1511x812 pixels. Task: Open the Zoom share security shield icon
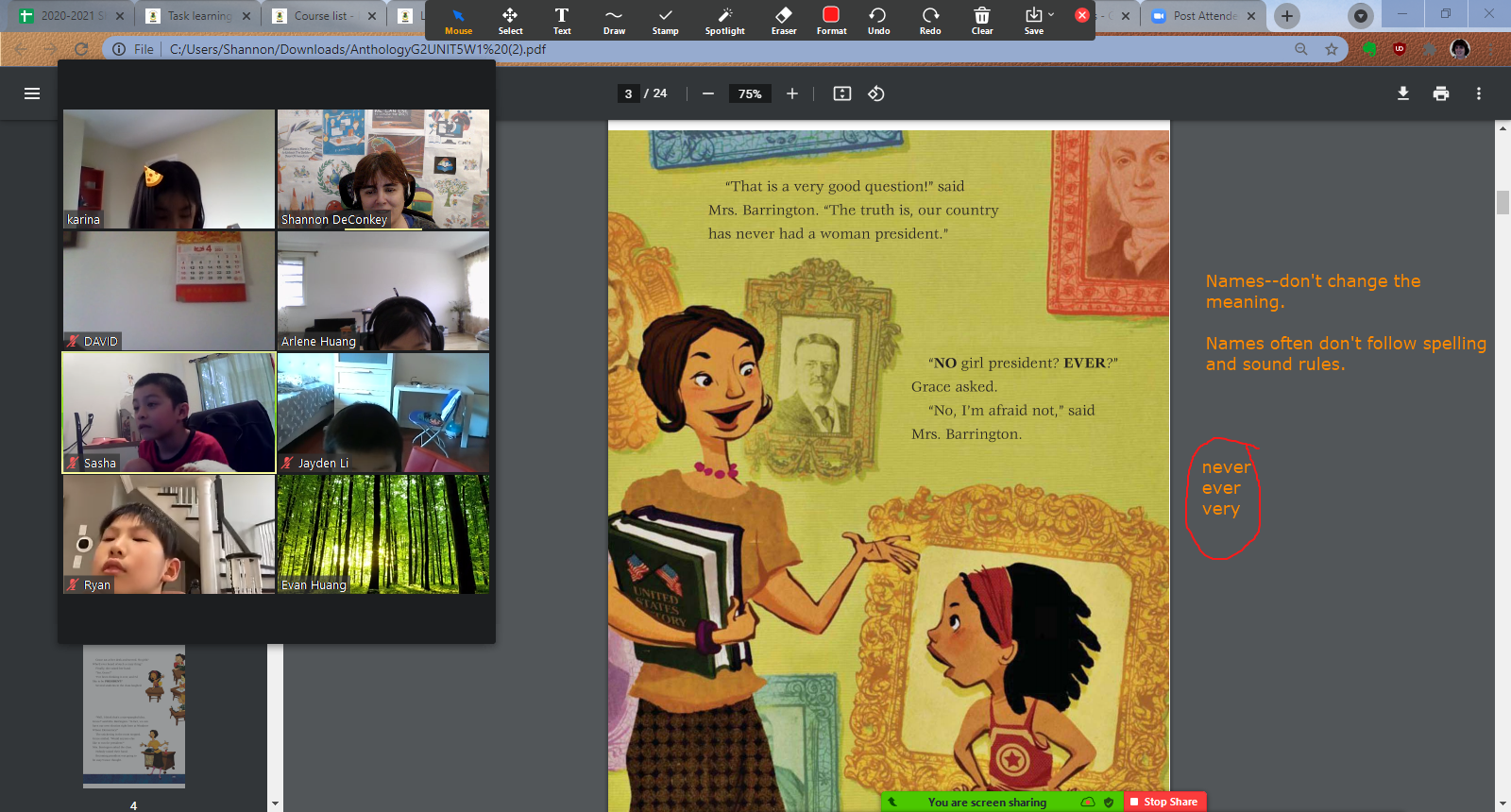pos(1109,802)
